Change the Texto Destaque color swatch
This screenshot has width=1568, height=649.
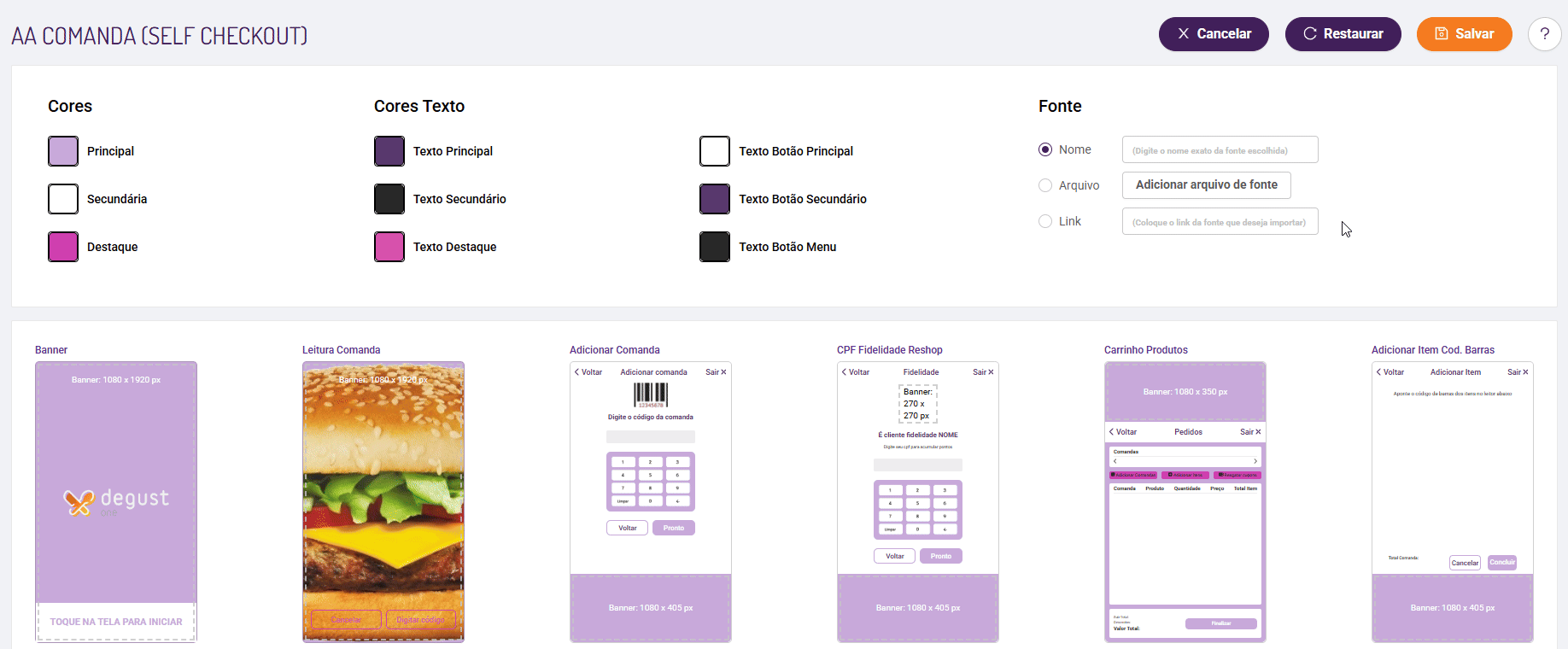(389, 247)
